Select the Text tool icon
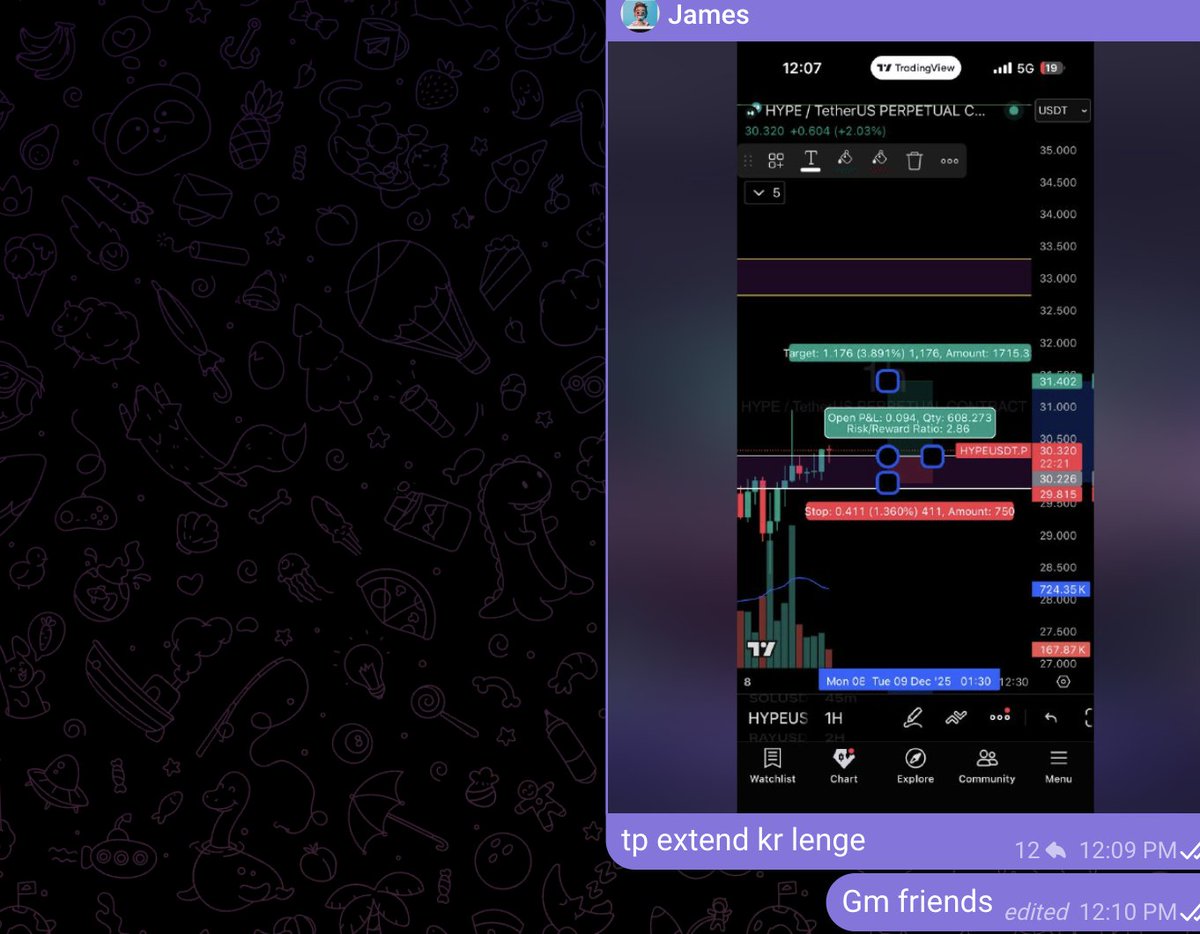Screen dimensions: 1200x934 811,160
